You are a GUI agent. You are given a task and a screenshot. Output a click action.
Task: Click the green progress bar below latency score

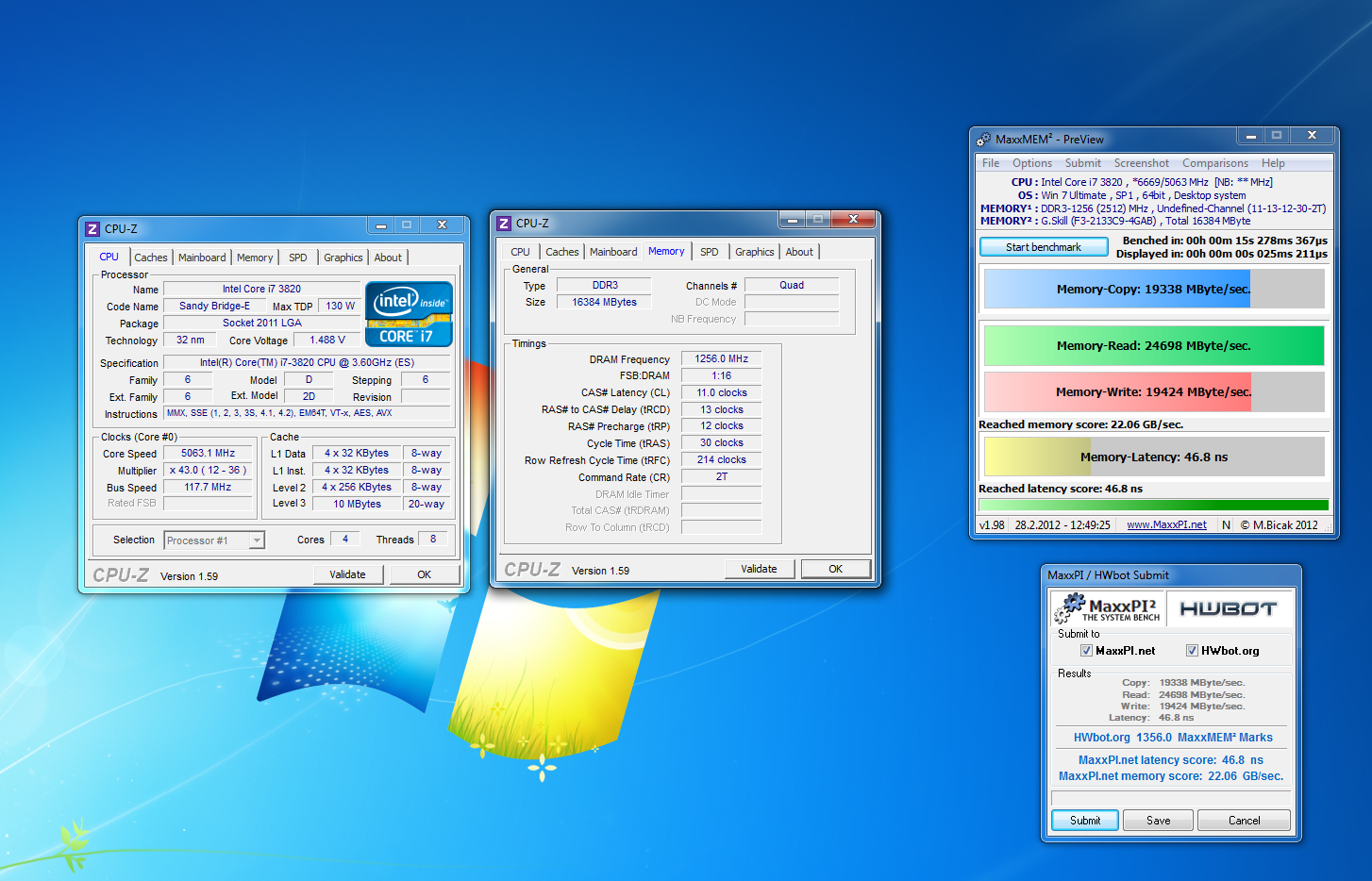coord(1154,506)
